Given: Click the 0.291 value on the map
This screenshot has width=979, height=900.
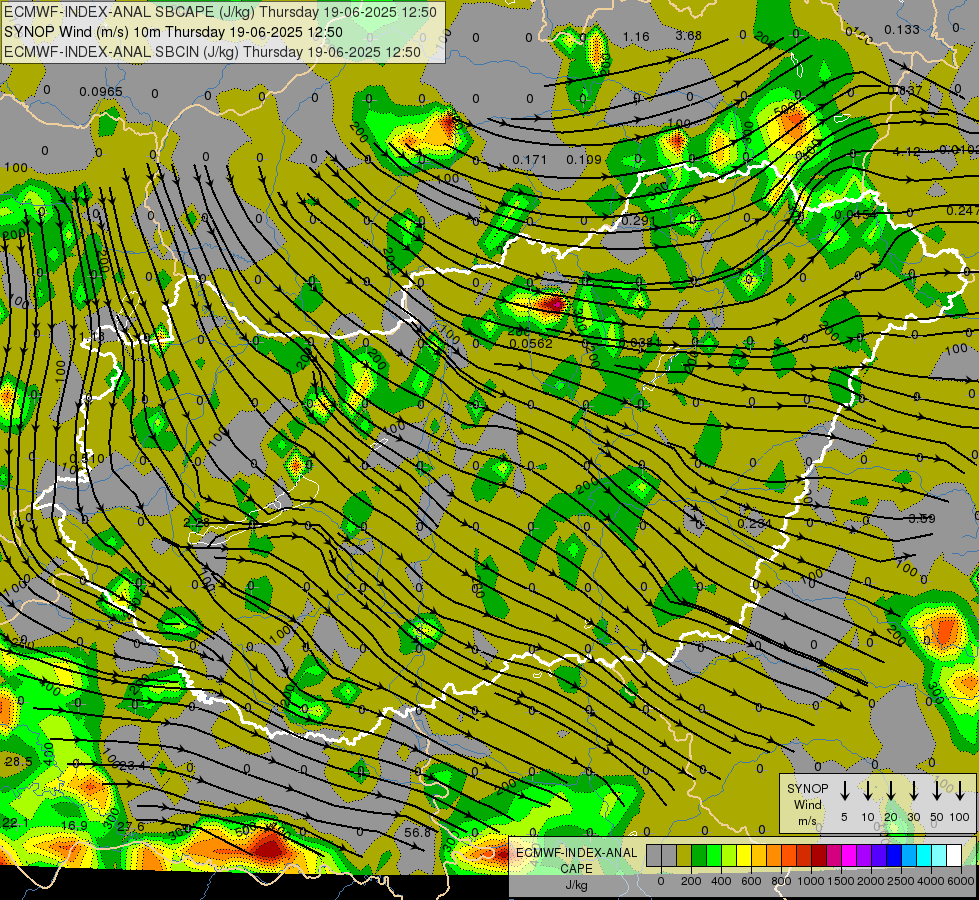Looking at the screenshot, I should coord(639,220).
